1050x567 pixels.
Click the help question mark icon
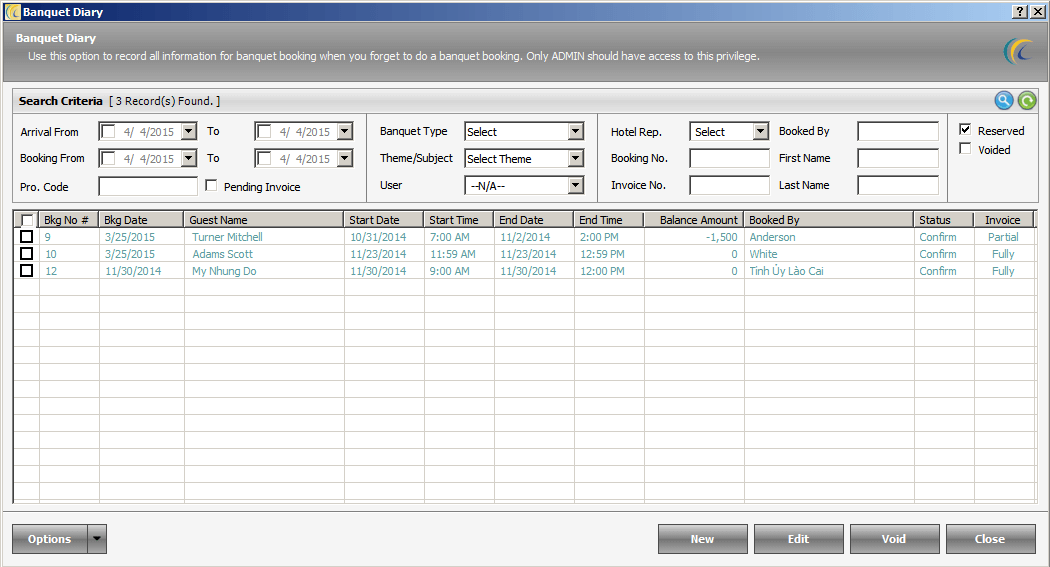click(1019, 12)
